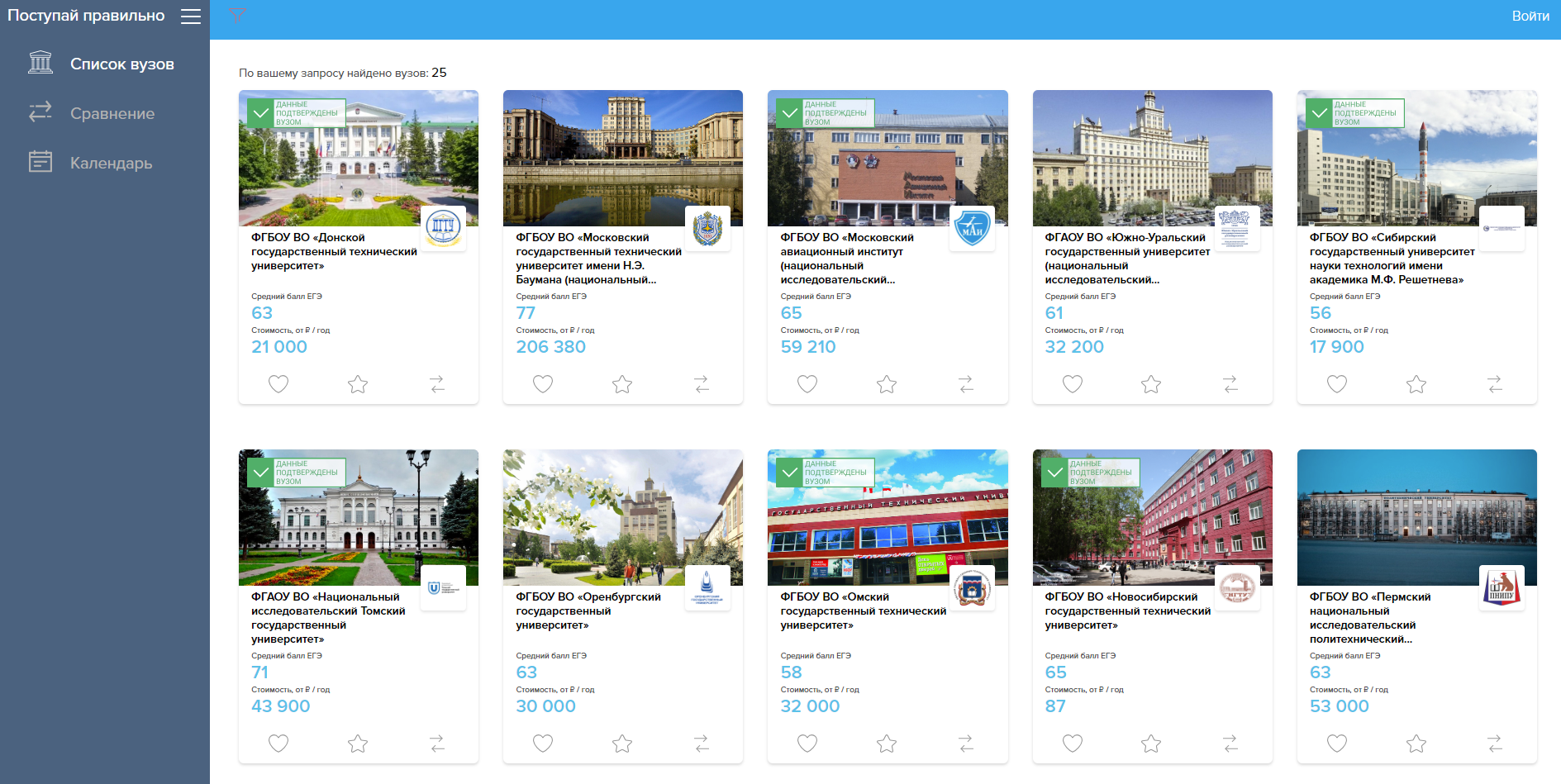Image resolution: width=1561 pixels, height=784 pixels.
Task: Star the Оренбургский государственный университет card
Action: coord(622,744)
